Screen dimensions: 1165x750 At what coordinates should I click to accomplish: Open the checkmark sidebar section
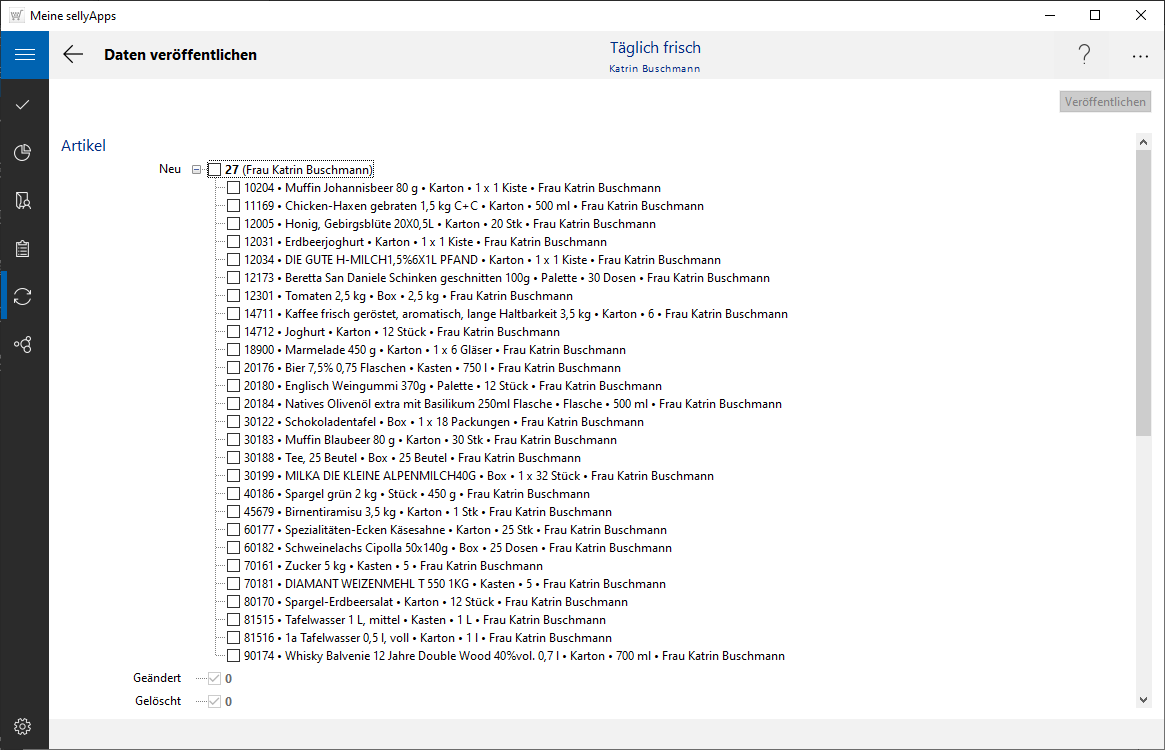pos(24,104)
